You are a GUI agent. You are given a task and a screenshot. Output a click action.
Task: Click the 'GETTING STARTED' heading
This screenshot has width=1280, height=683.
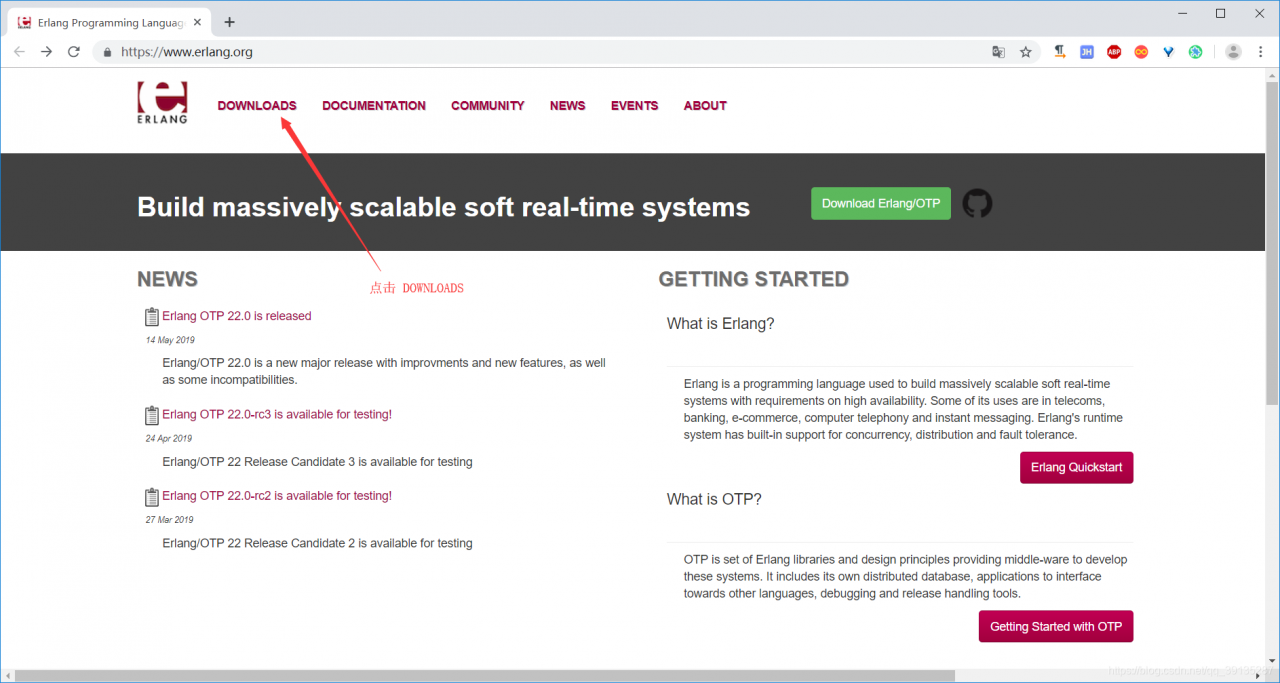(754, 279)
